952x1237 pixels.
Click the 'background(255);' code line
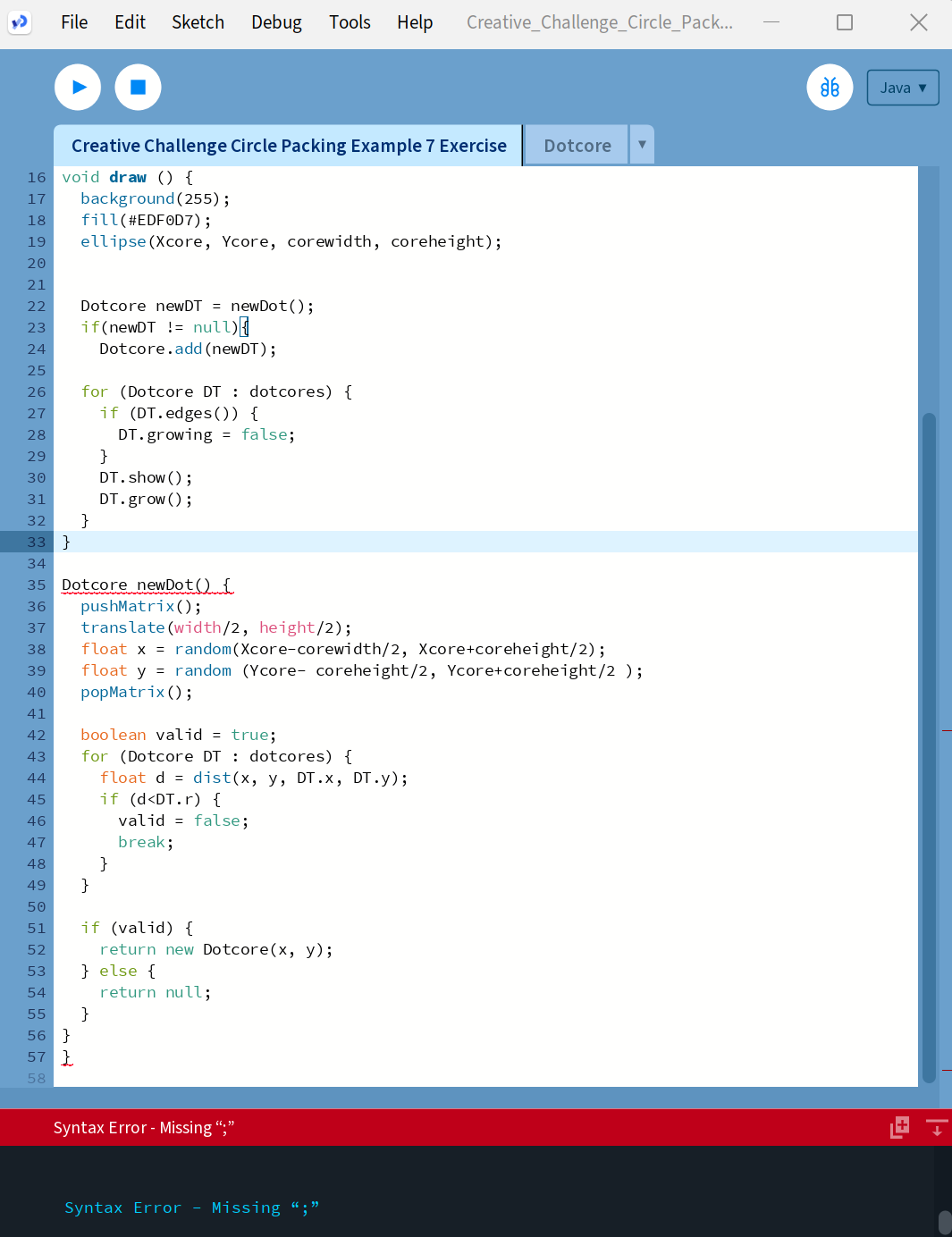(x=155, y=198)
